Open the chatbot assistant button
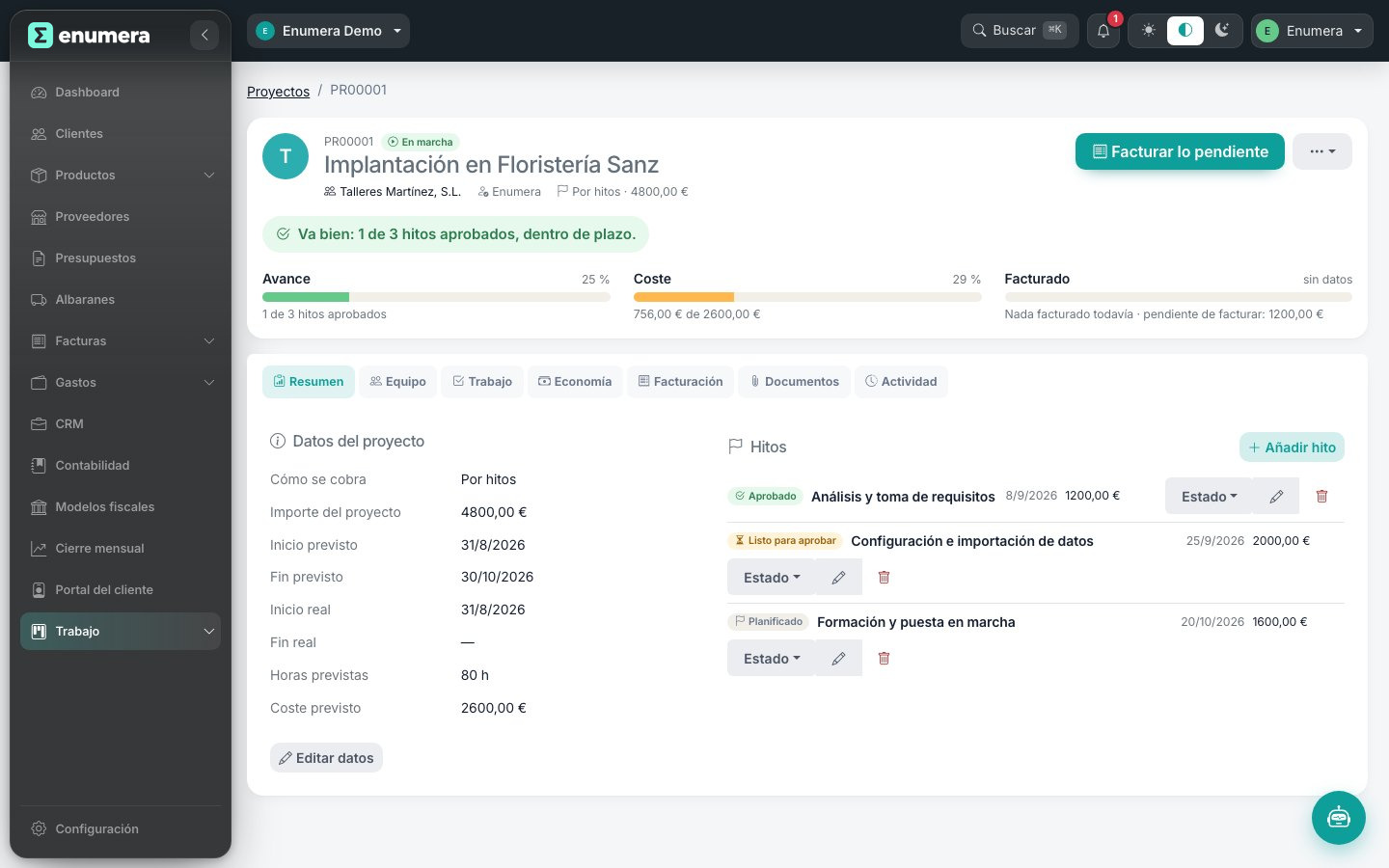This screenshot has height=868, width=1389. 1338,818
